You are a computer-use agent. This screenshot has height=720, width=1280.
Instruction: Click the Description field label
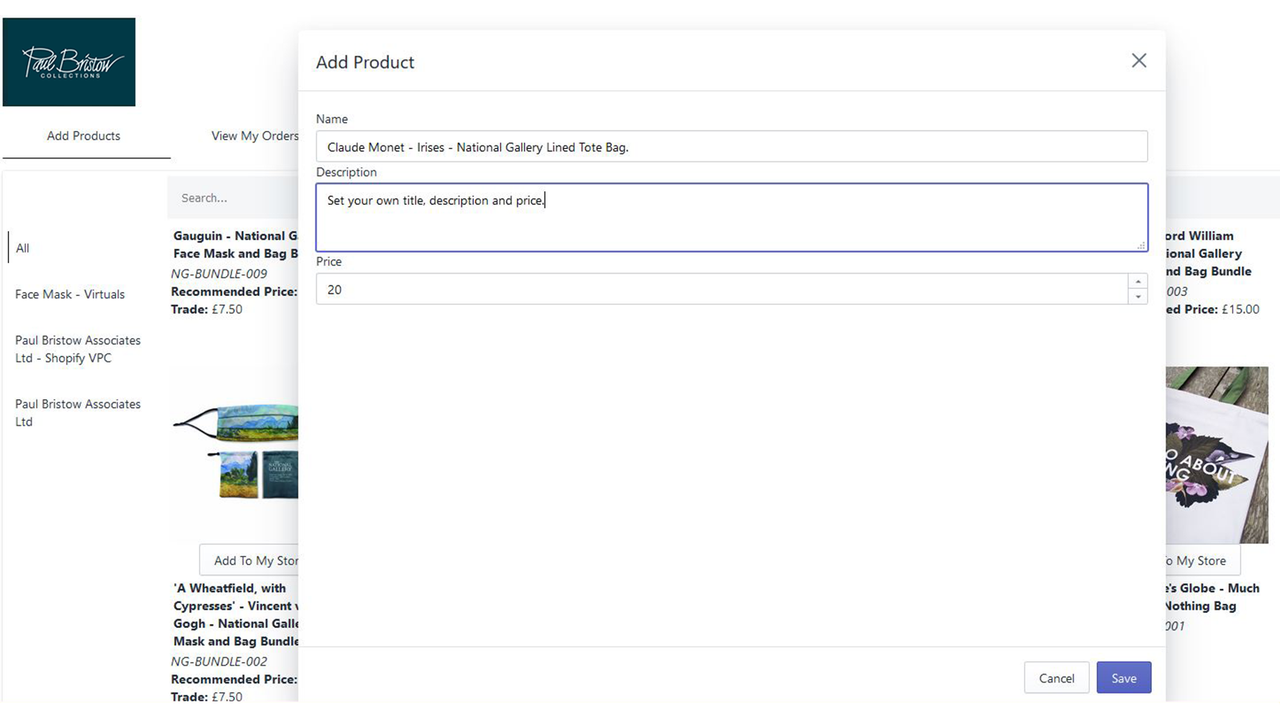point(346,172)
